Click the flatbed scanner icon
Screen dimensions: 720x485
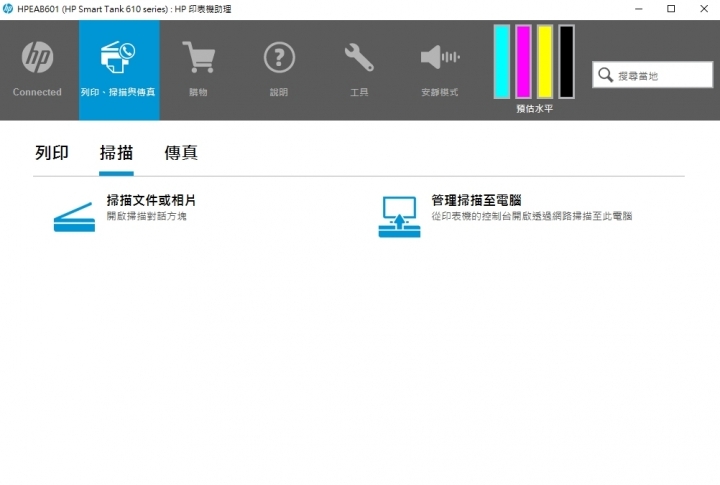pyautogui.click(x=74, y=217)
